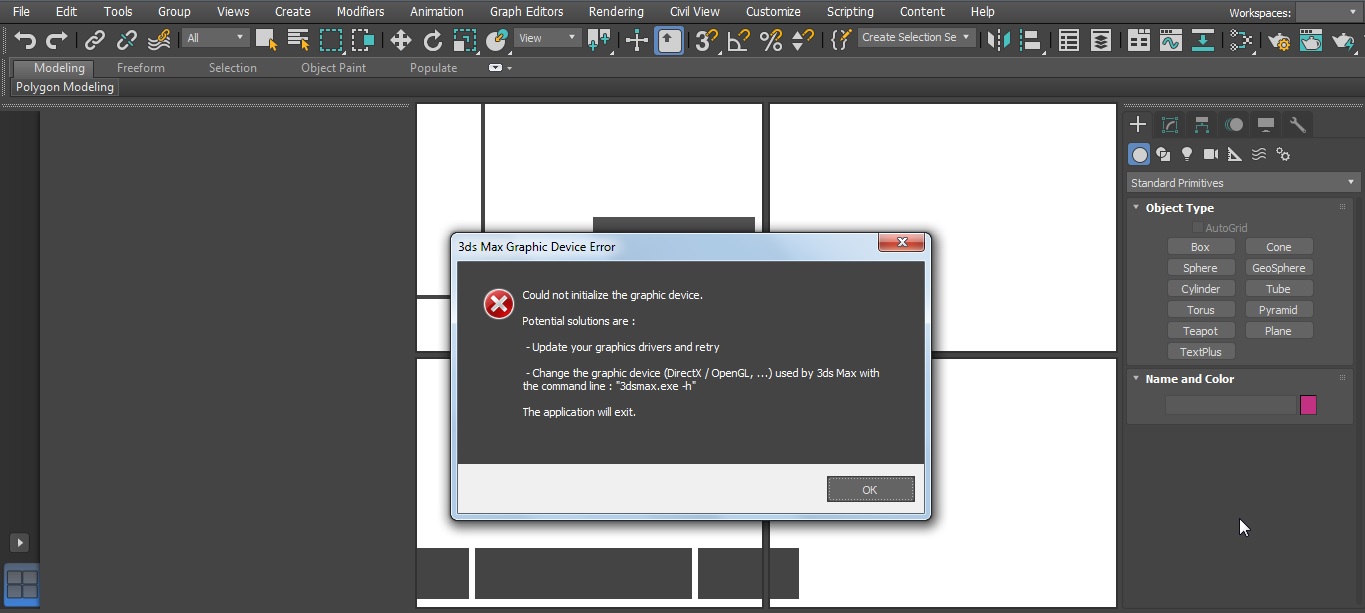This screenshot has width=1365, height=613.
Task: Toggle Window/Crossing selection mode
Action: (x=362, y=40)
